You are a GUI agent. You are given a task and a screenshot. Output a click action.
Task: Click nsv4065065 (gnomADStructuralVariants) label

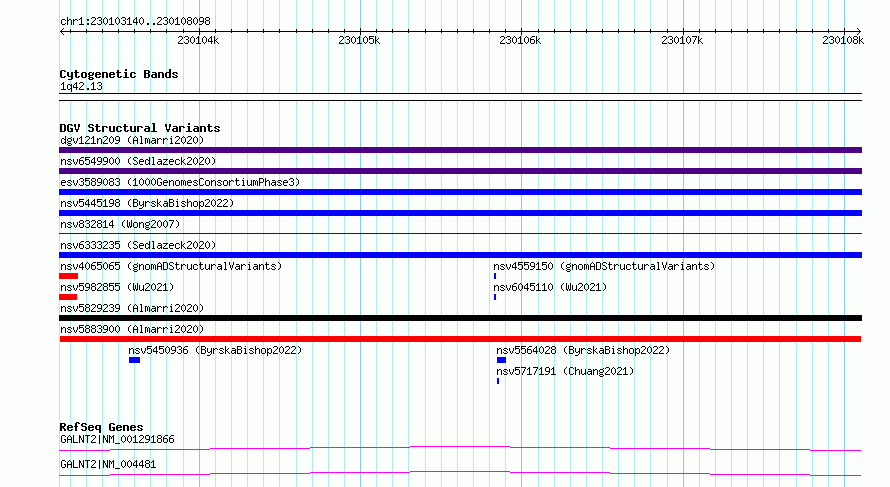tap(171, 266)
